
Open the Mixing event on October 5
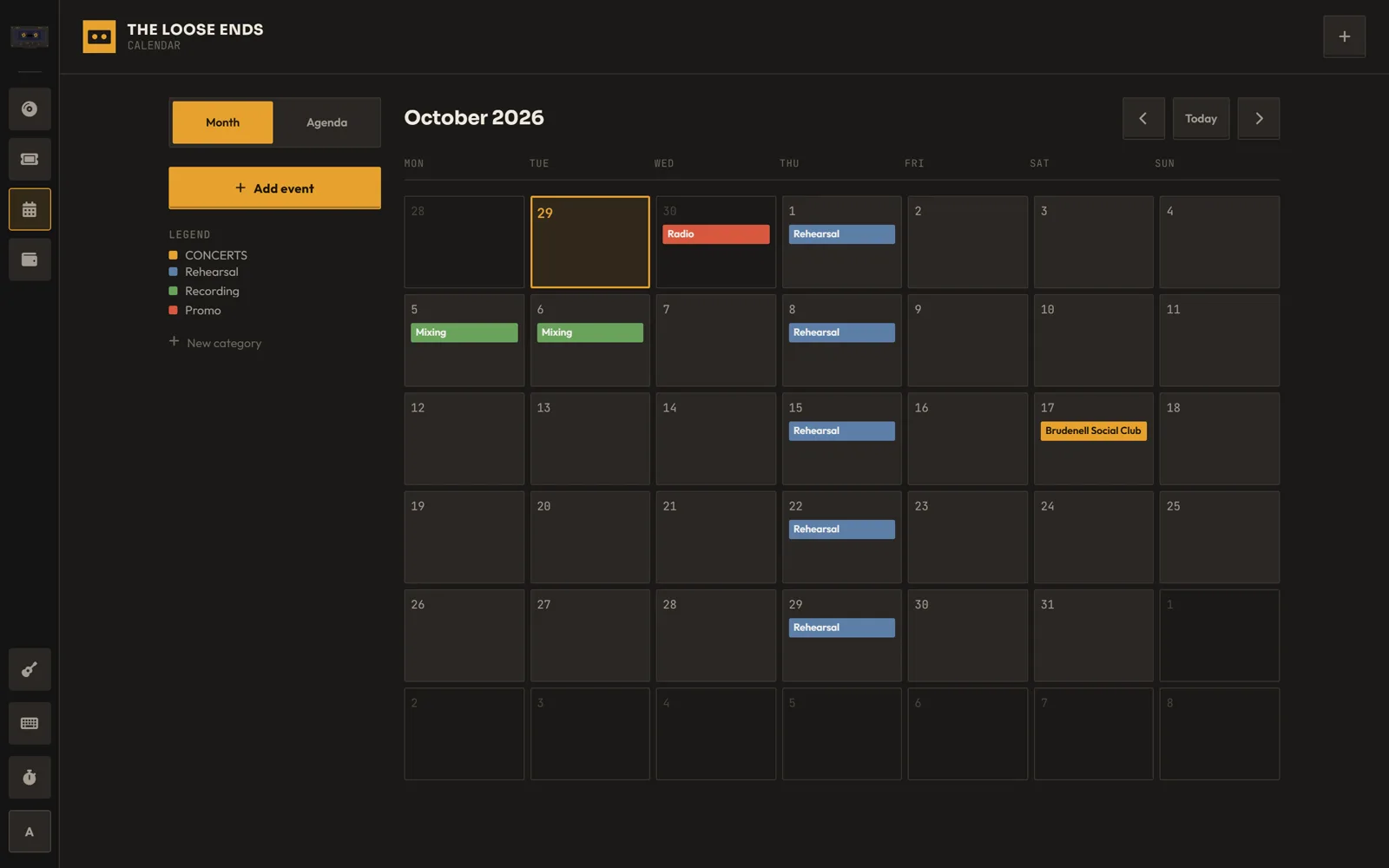pyautogui.click(x=464, y=332)
